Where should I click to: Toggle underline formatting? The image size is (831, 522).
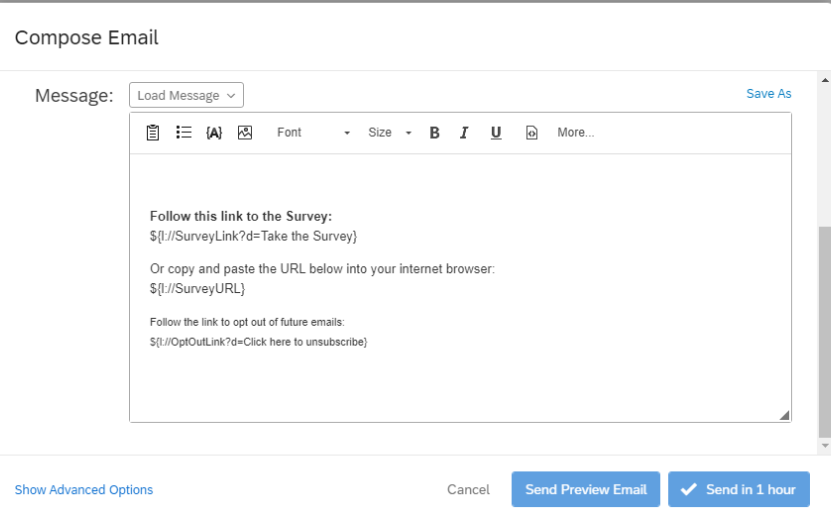(496, 132)
